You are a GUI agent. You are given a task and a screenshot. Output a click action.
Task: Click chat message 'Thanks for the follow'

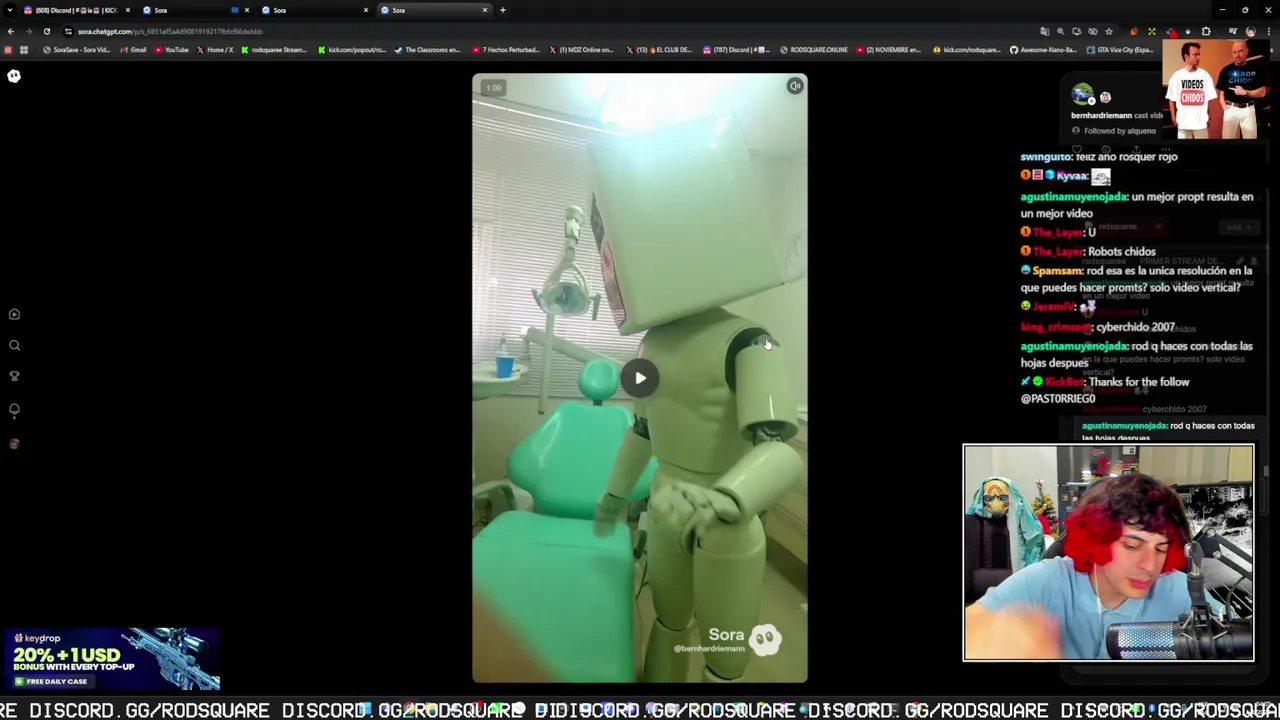coord(1139,382)
